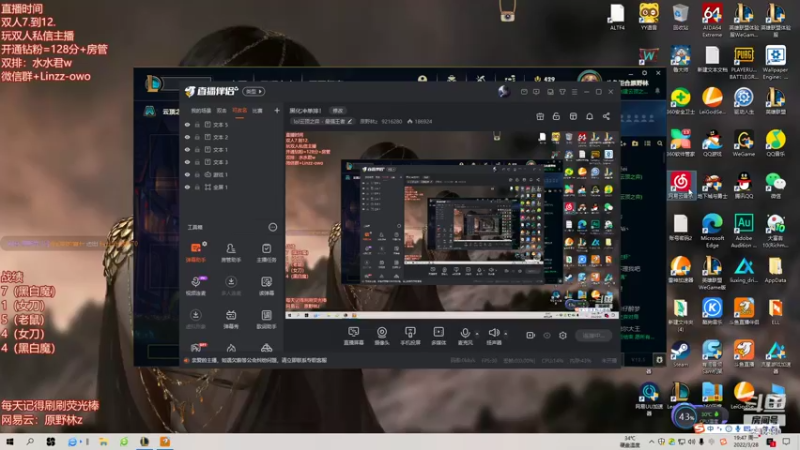The width and height of the screenshot is (800, 450).
Task: Click the record video icon beside the gear
Action: [x=531, y=335]
